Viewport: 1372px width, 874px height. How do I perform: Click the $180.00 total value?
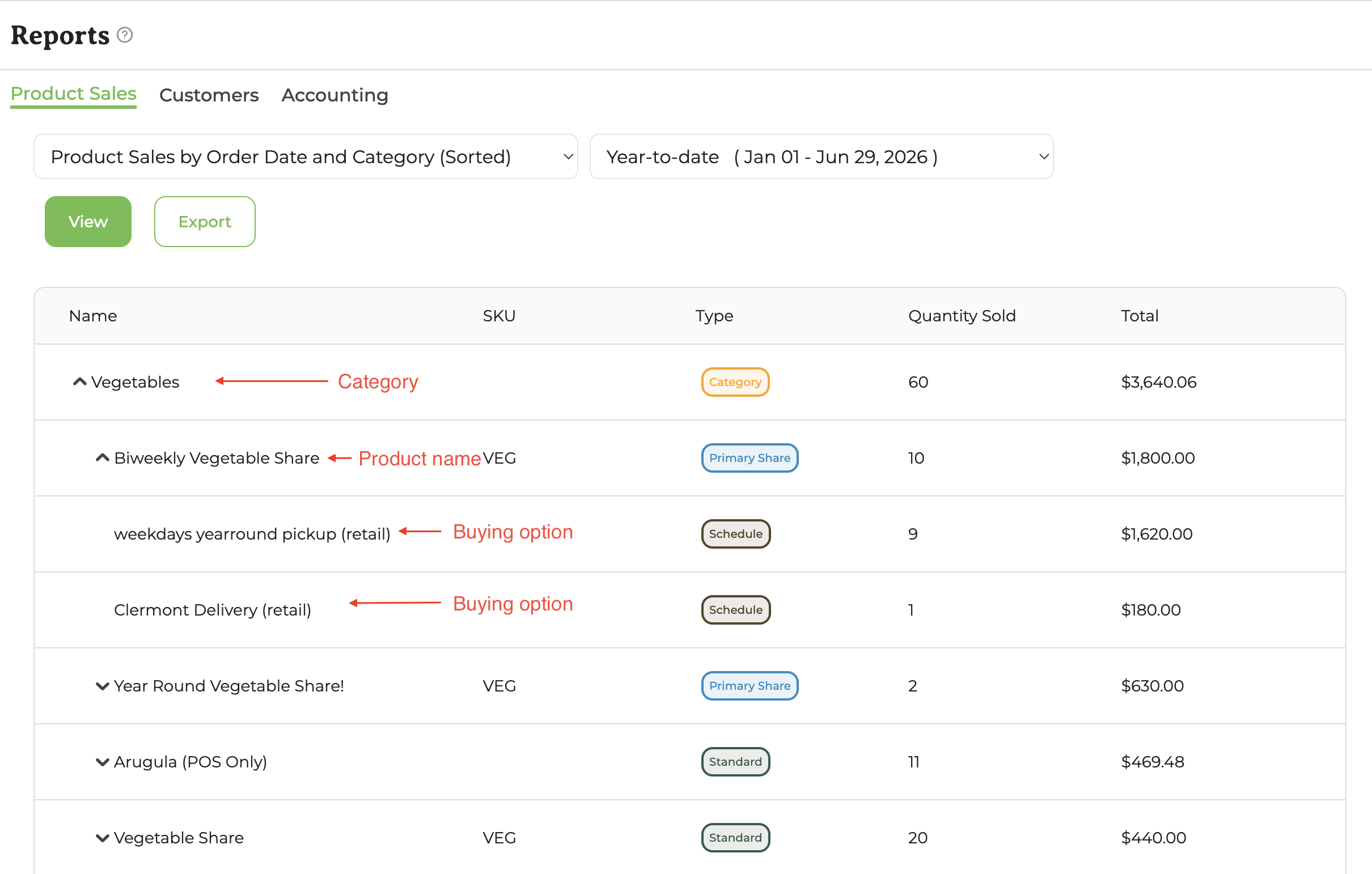point(1151,610)
